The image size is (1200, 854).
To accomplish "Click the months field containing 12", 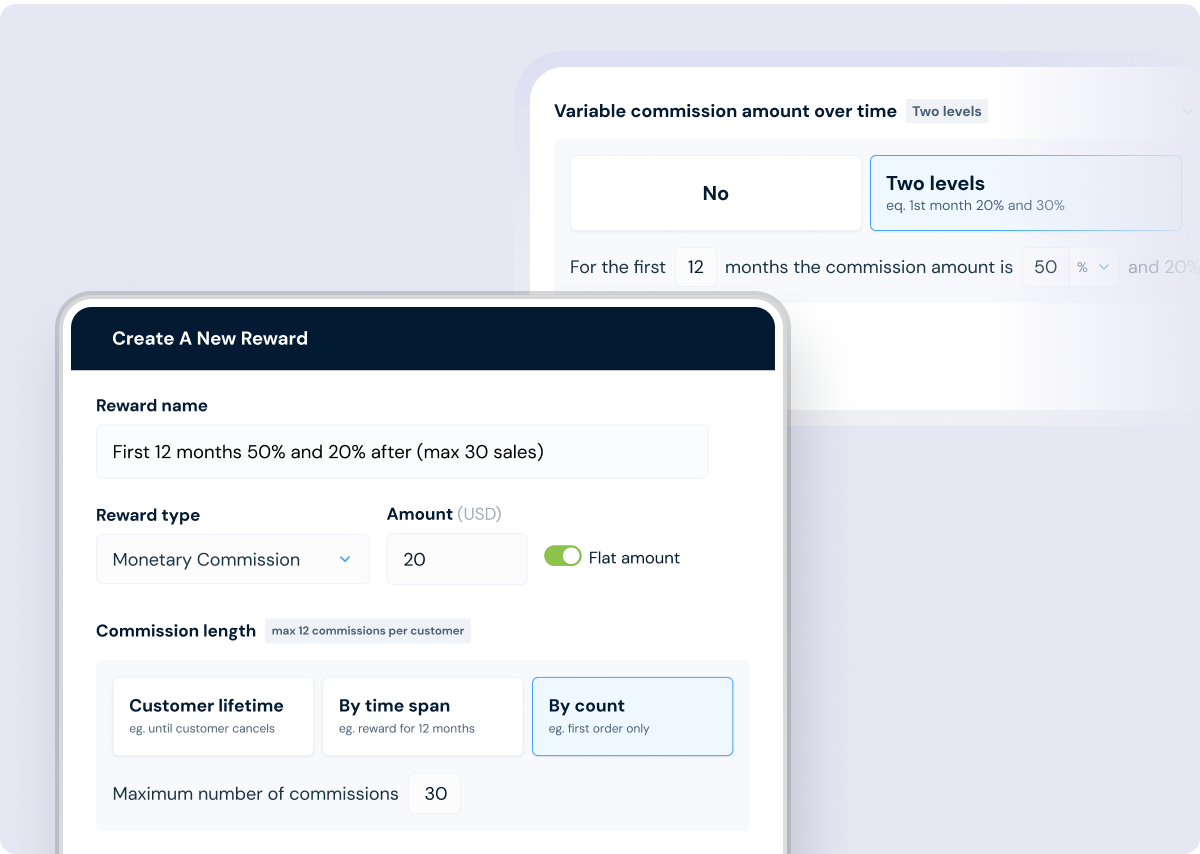I will (x=696, y=267).
